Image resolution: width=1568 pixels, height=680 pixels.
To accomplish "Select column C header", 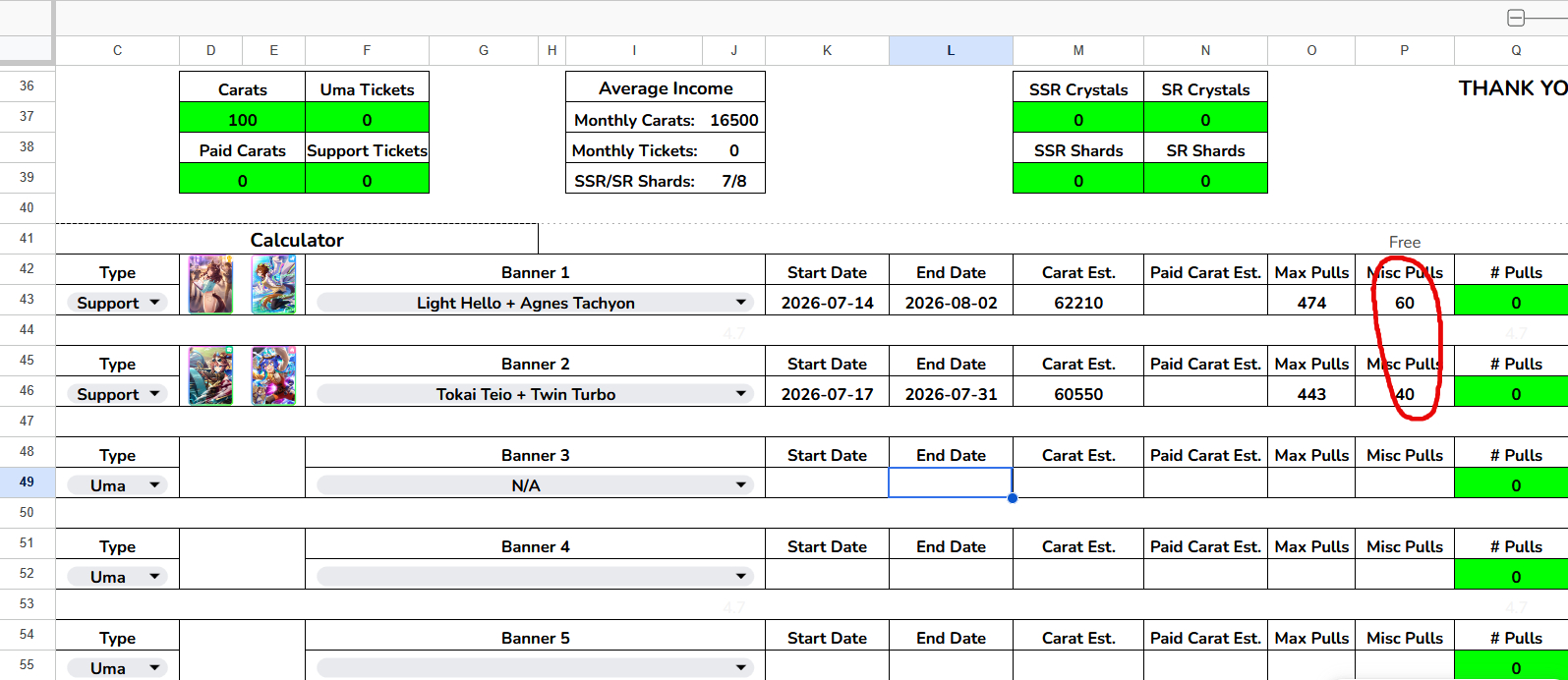I will pos(117,50).
